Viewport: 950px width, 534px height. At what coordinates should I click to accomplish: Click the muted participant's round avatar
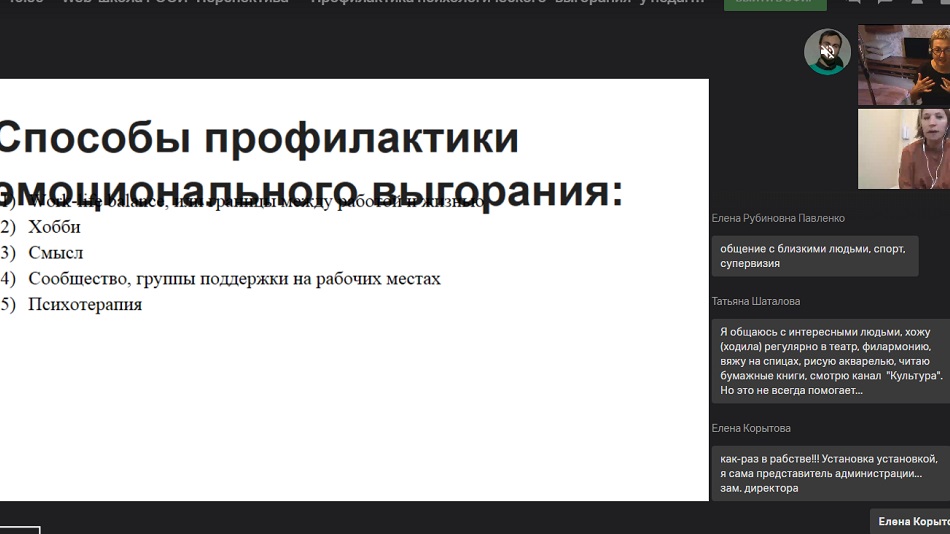tap(827, 52)
